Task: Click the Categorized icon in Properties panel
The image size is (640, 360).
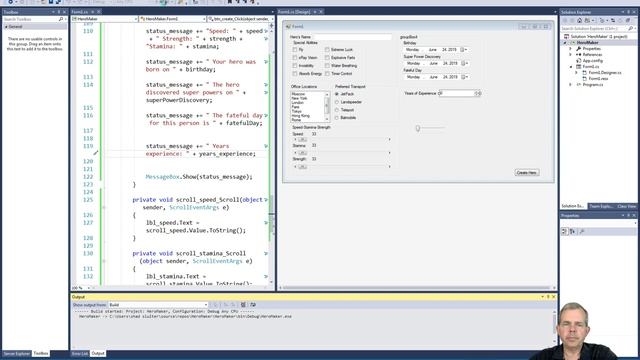Action: 564,231
